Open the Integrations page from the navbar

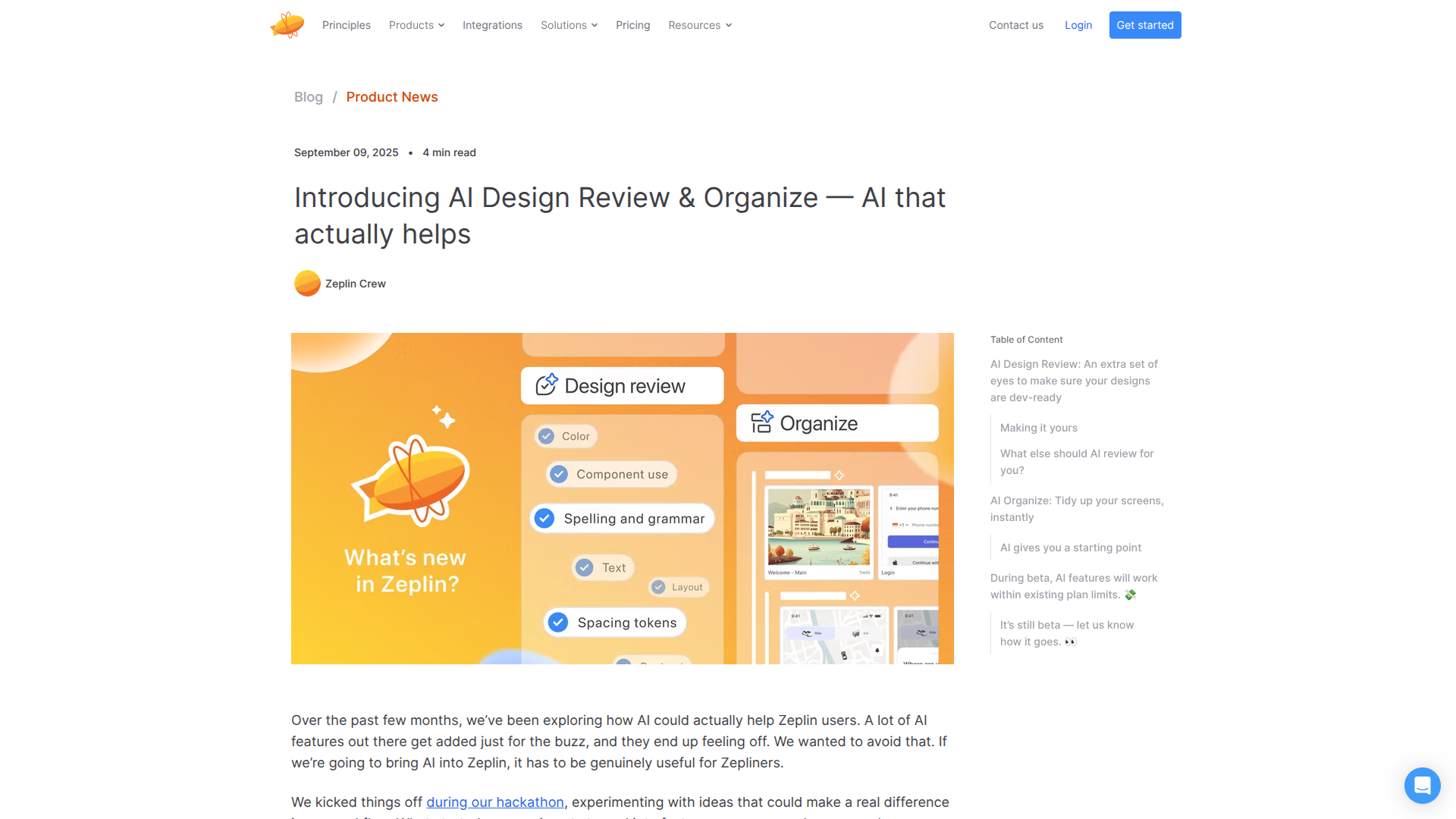492,25
